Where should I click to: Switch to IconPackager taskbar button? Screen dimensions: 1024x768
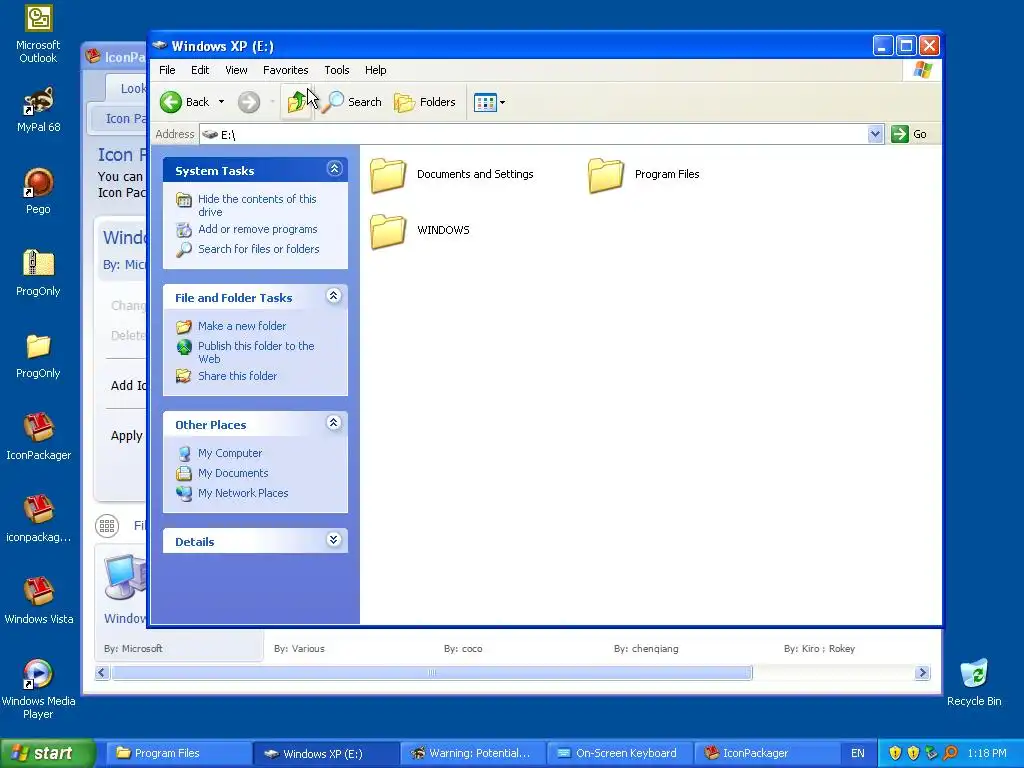point(766,753)
